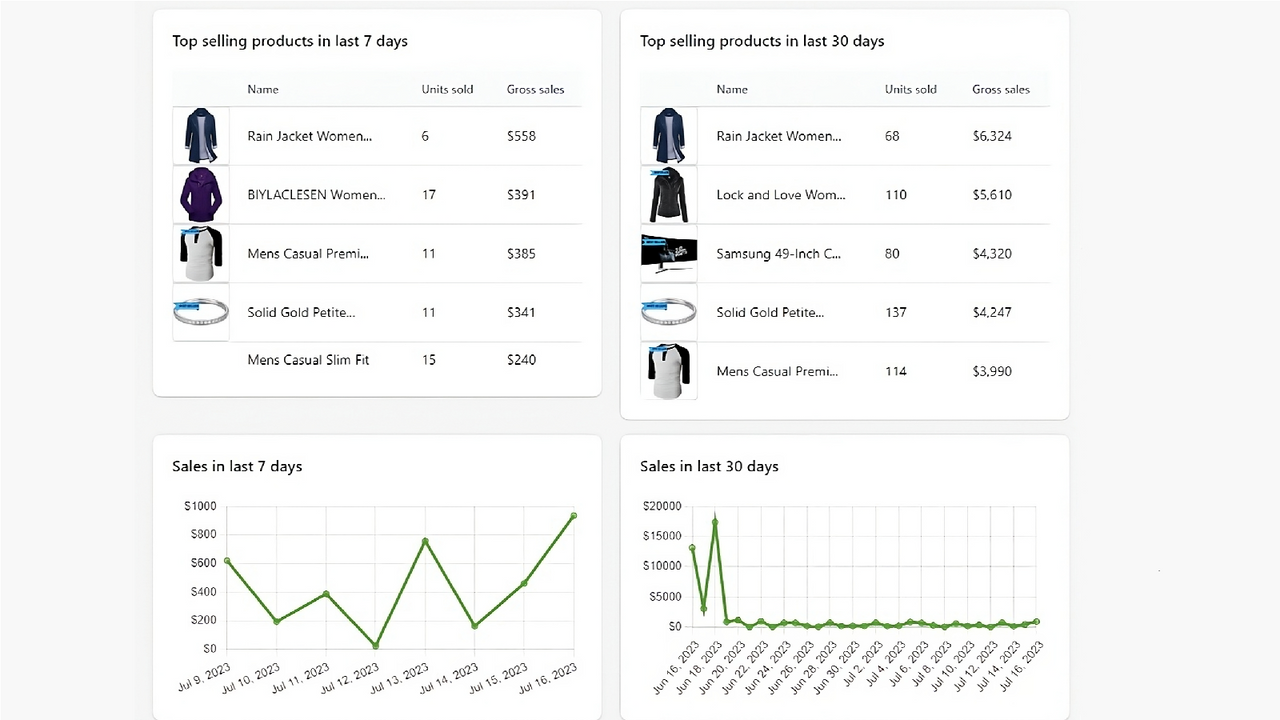The image size is (1280, 720).
Task: Click 'Top selling products in last 30 days' heading
Action: [x=762, y=41]
